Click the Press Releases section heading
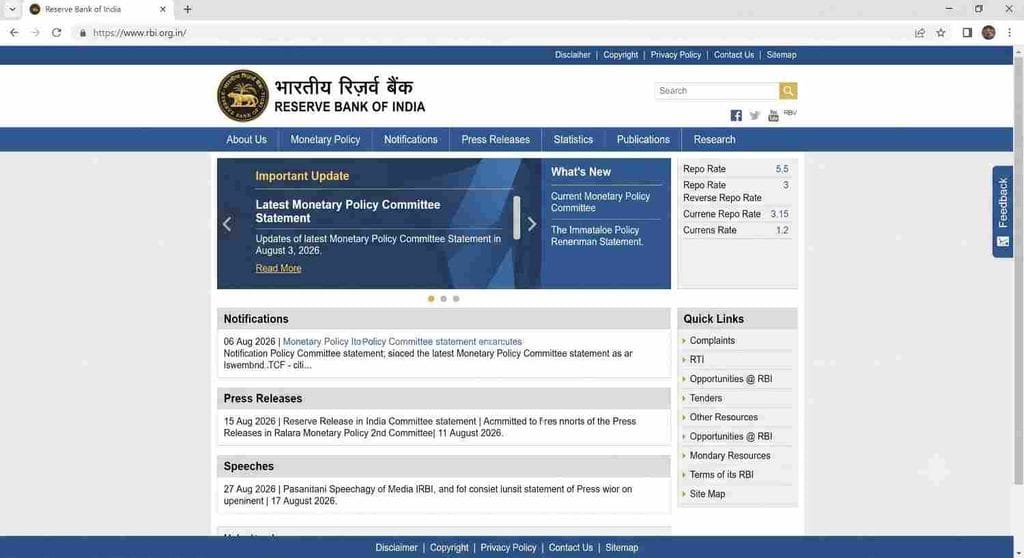 point(263,399)
